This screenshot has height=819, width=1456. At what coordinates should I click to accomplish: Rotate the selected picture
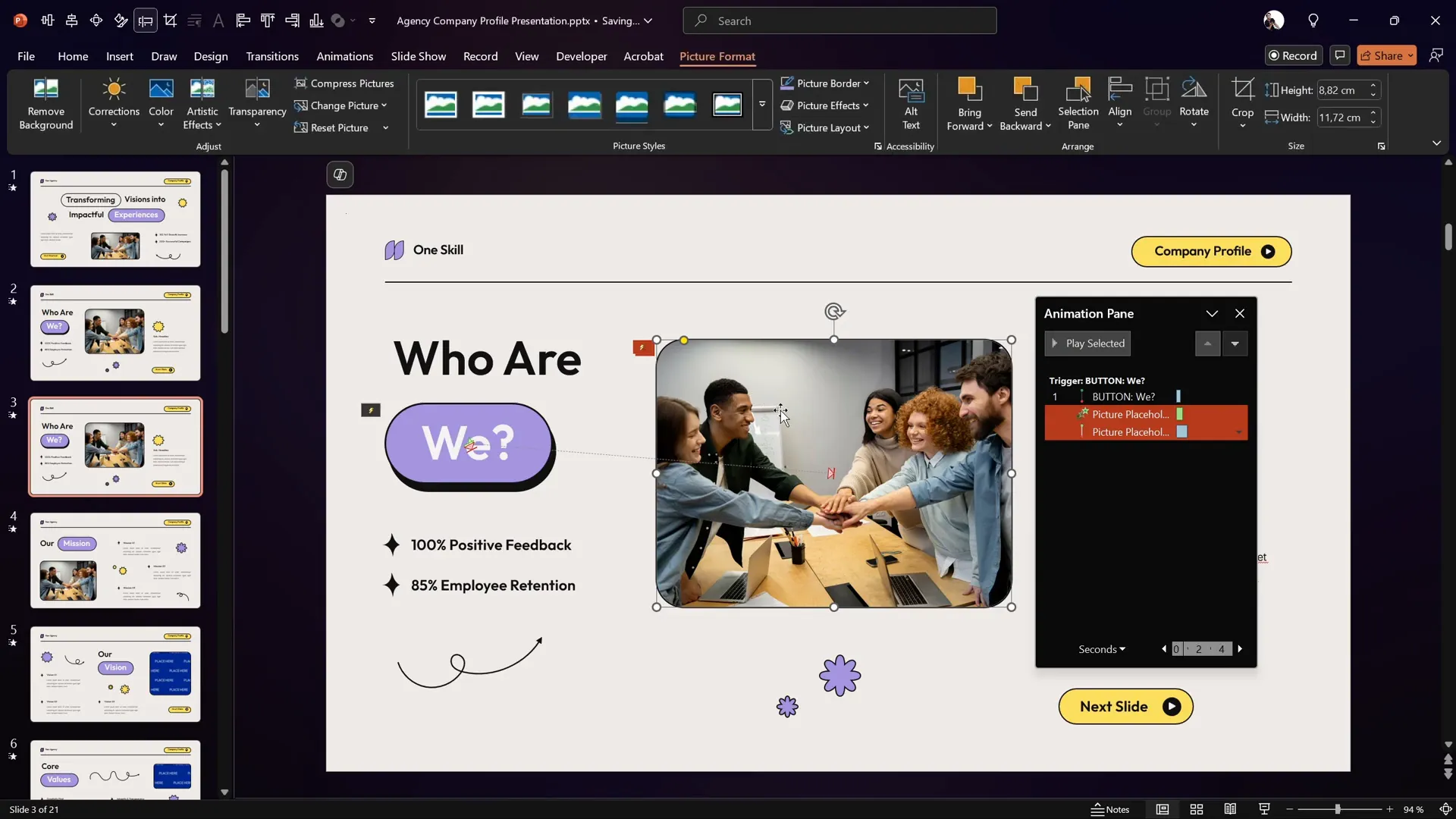pos(1194,101)
